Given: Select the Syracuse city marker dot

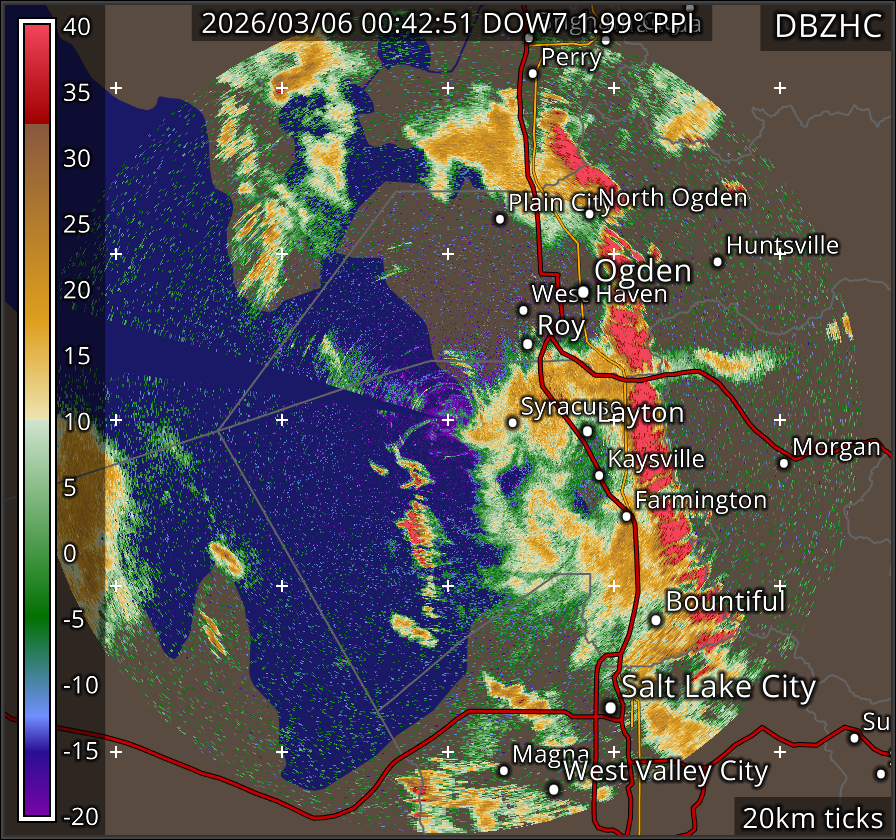Looking at the screenshot, I should (513, 423).
